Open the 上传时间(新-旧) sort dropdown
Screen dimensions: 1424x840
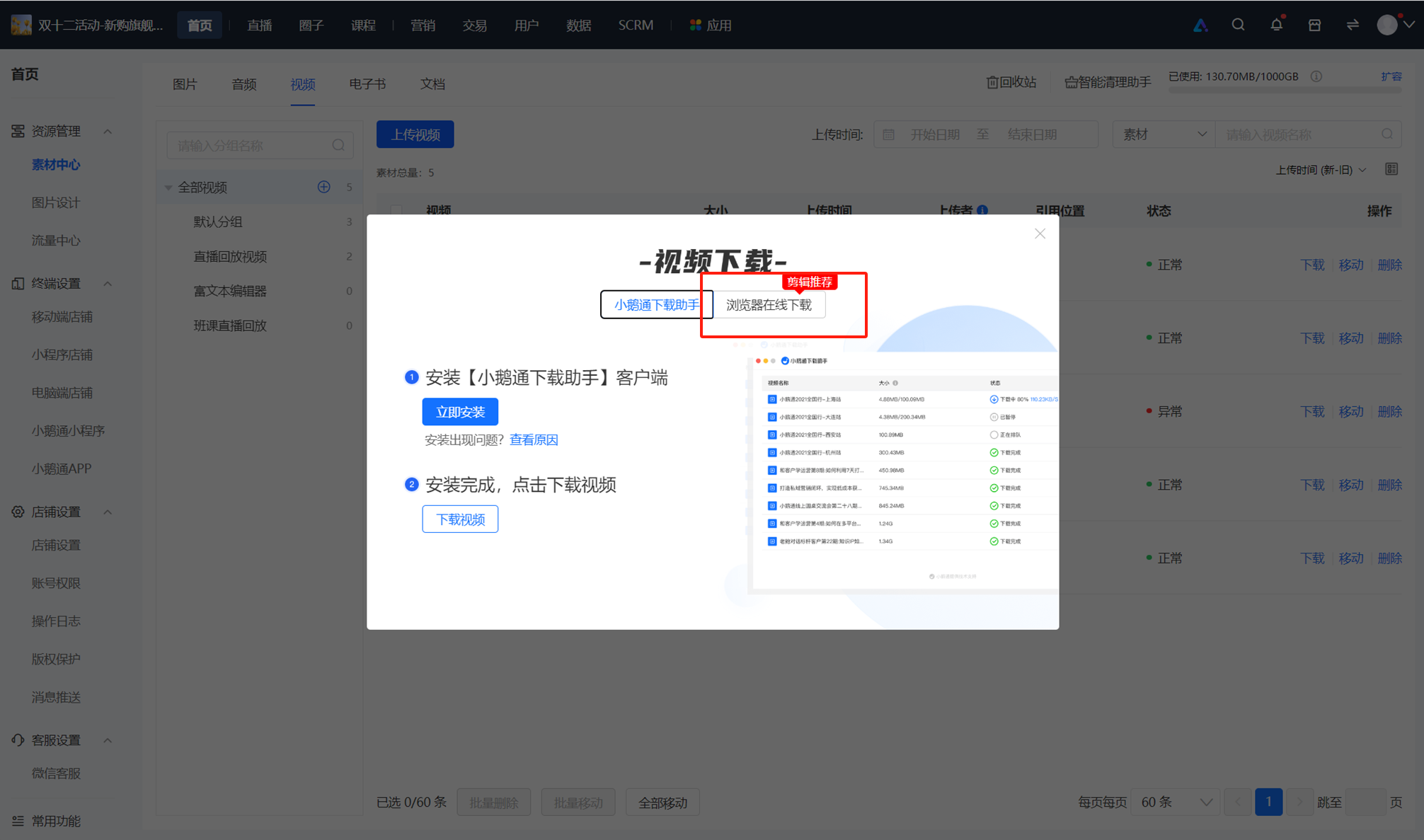pyautogui.click(x=1321, y=170)
